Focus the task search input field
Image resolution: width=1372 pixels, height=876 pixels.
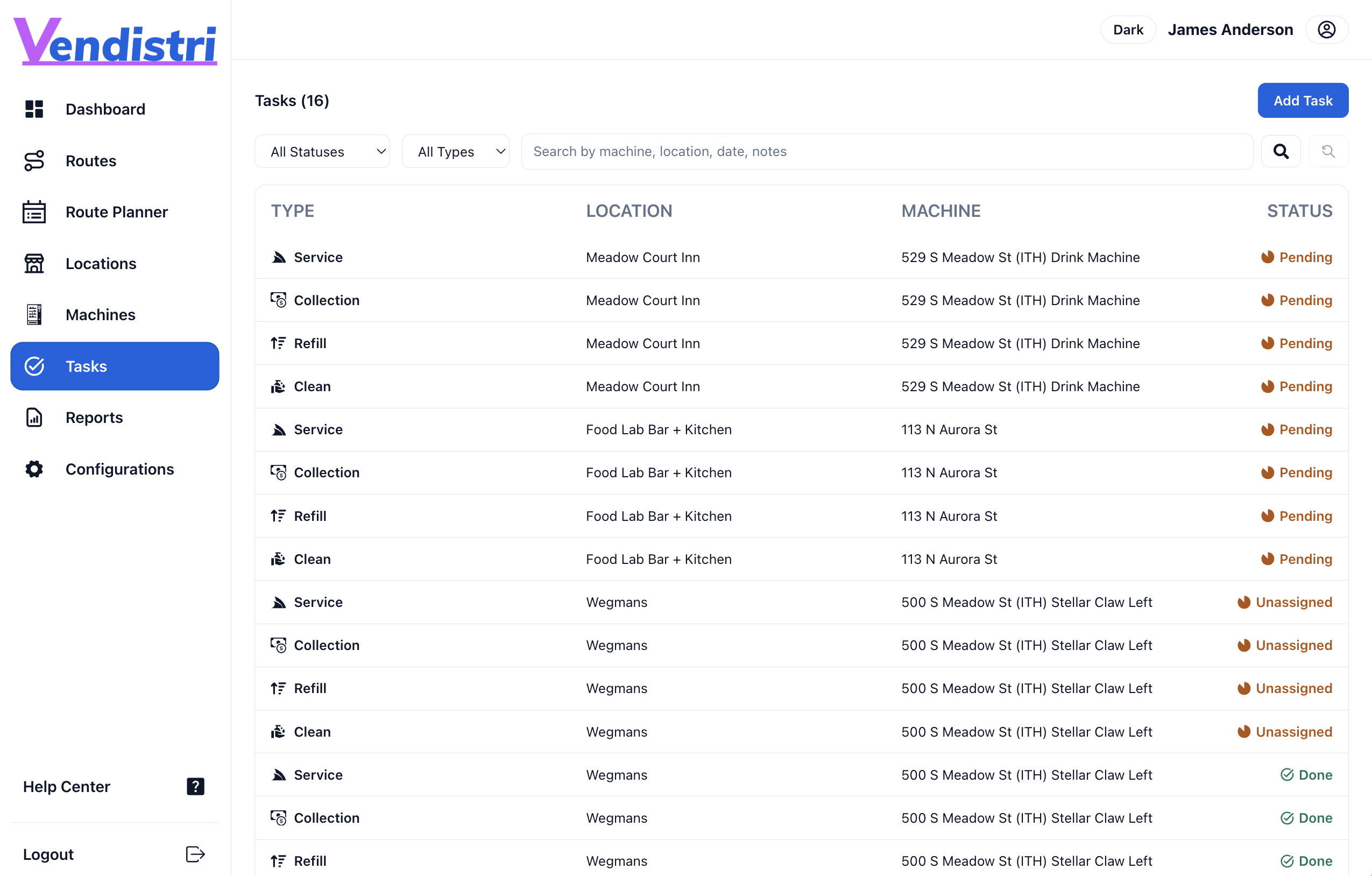click(x=886, y=152)
